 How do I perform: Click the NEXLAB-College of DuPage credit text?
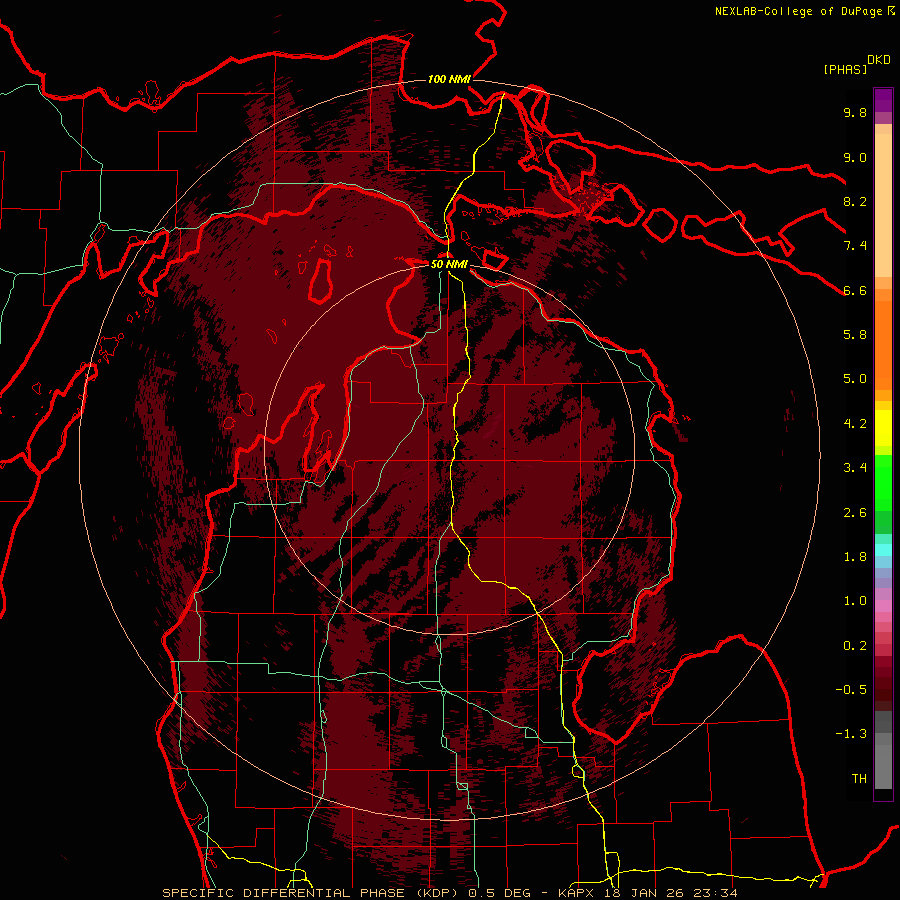click(x=798, y=11)
